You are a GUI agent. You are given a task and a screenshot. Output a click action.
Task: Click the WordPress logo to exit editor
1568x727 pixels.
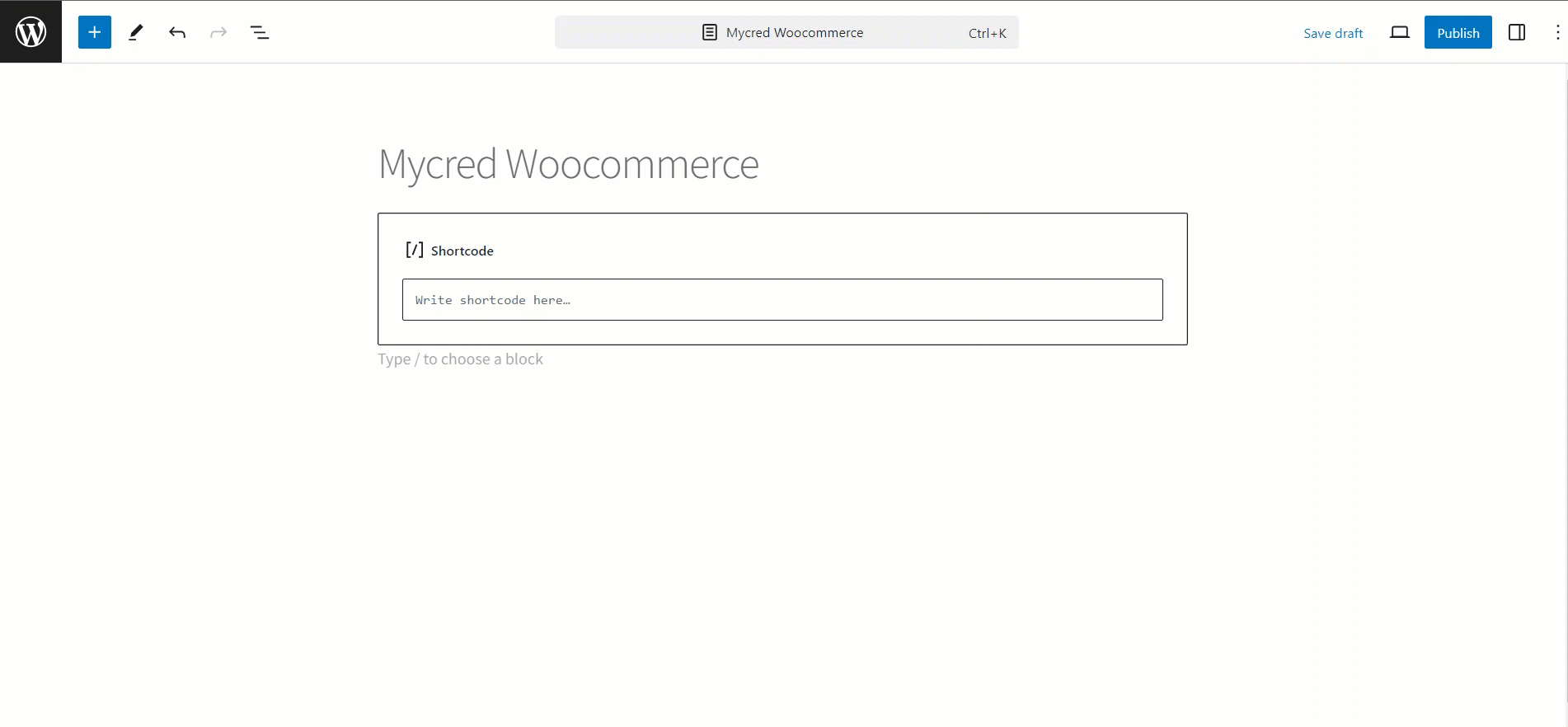[x=31, y=32]
